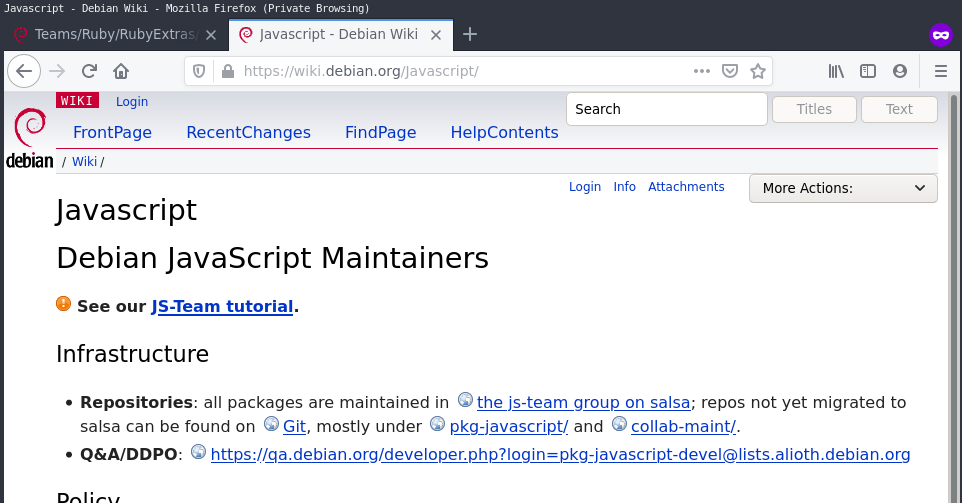Click the bold Repositories label

137,402
